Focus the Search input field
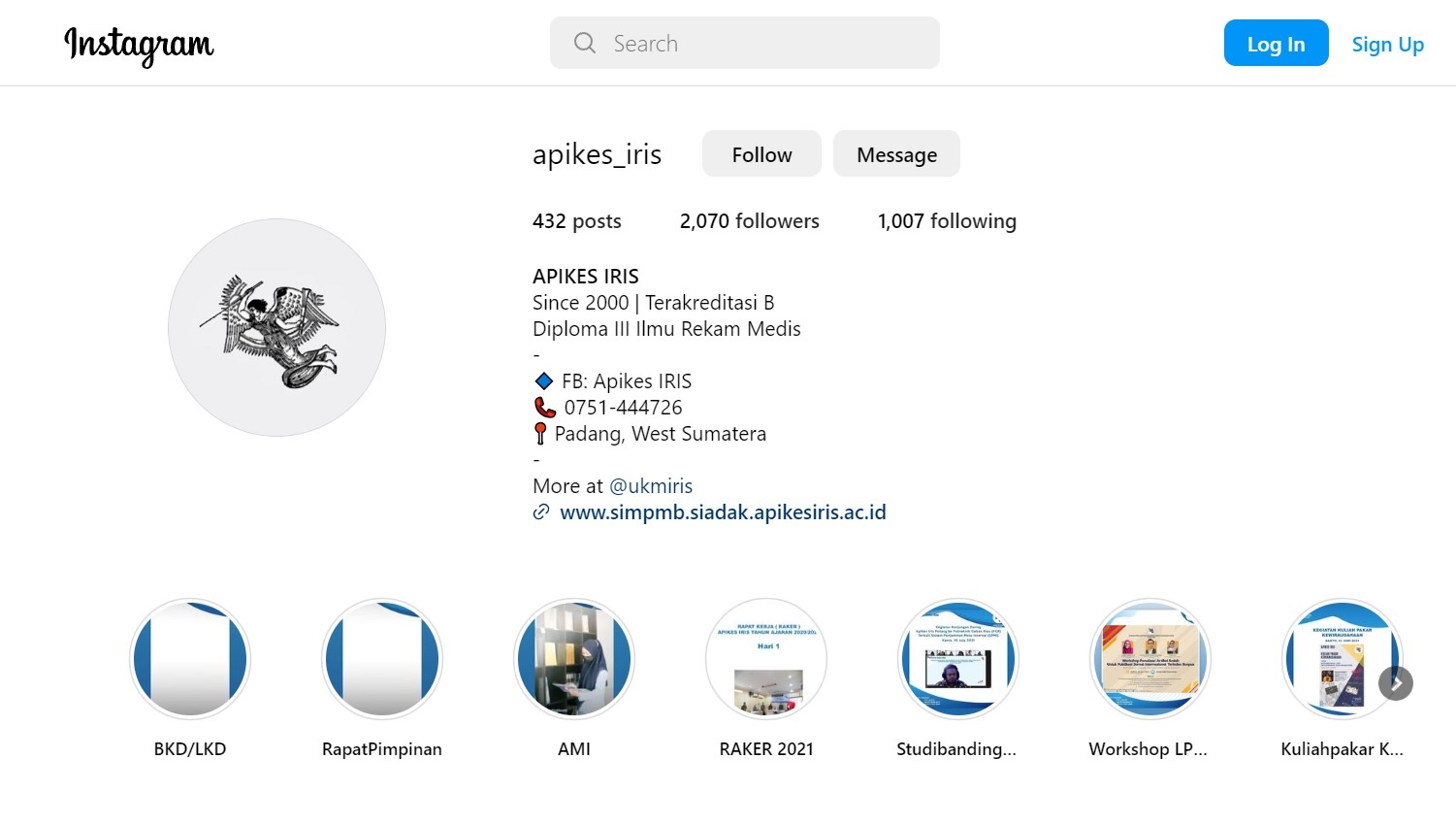1456x825 pixels. (x=744, y=43)
